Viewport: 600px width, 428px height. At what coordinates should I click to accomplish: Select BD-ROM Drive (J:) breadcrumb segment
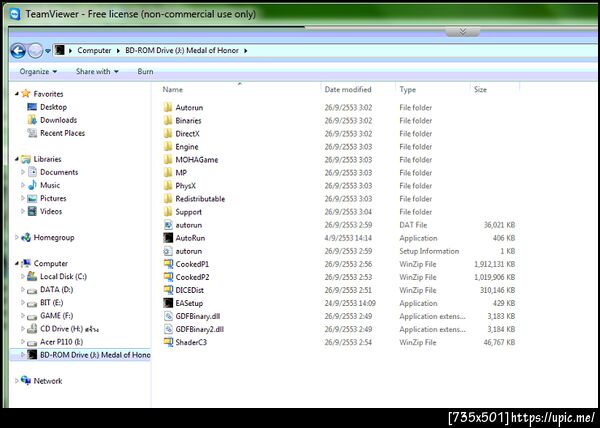182,50
